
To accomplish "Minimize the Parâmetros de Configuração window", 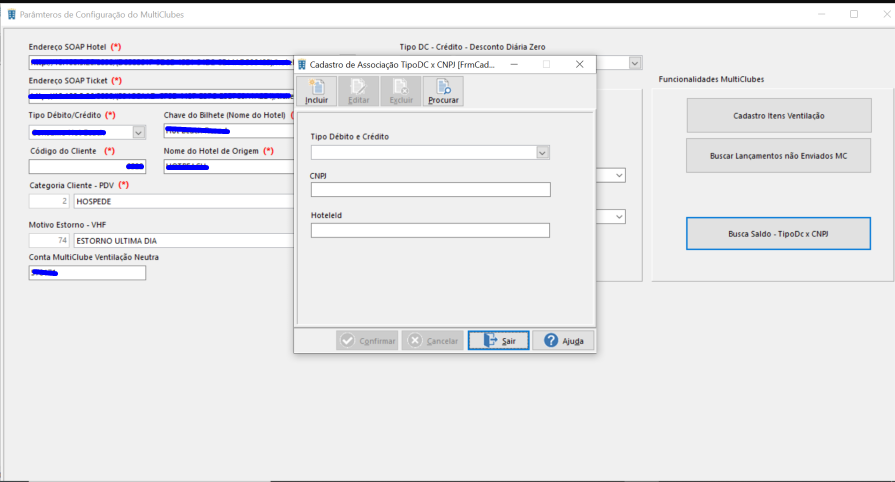I will [x=821, y=14].
